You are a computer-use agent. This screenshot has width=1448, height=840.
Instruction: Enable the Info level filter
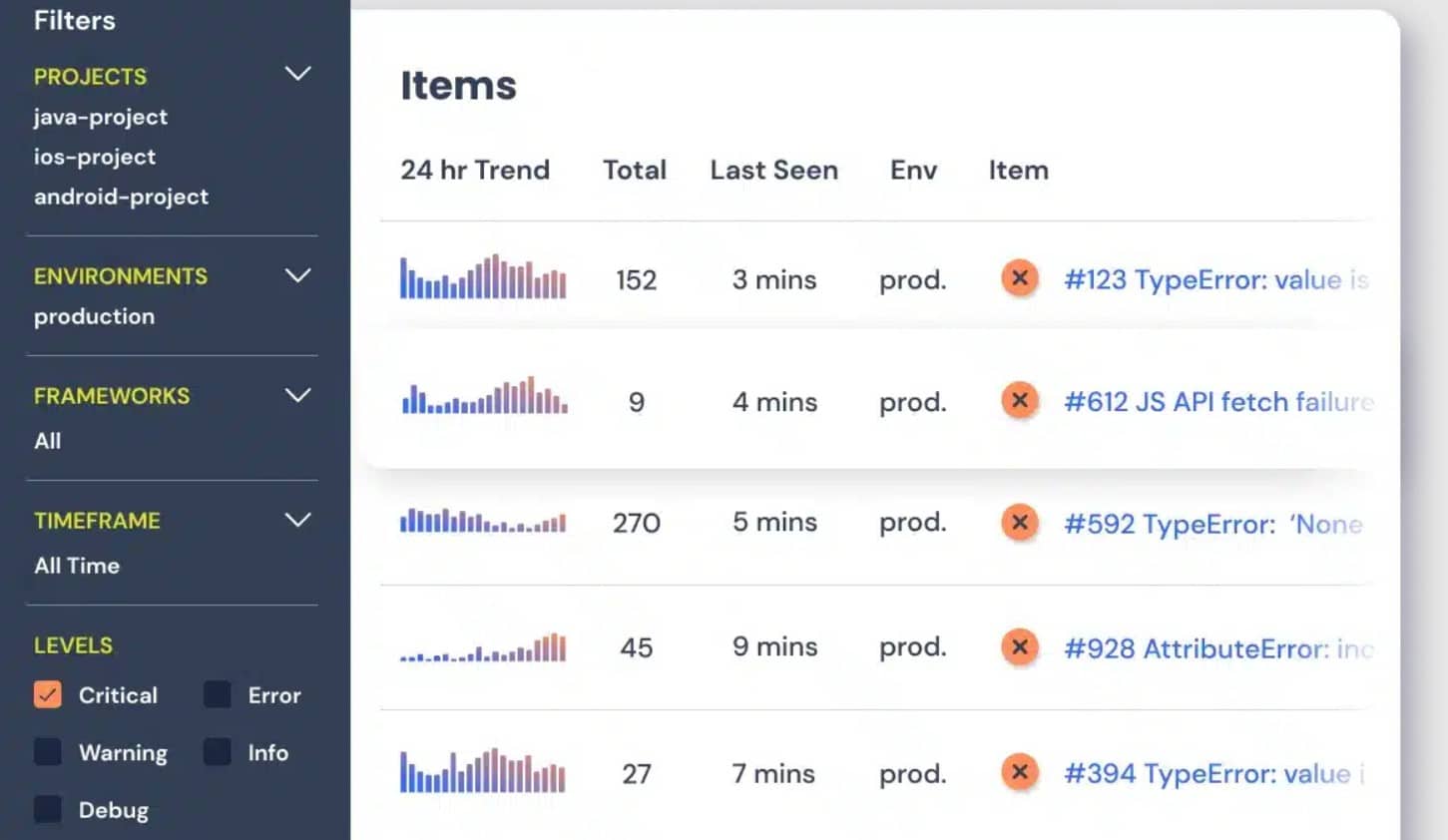pos(216,752)
